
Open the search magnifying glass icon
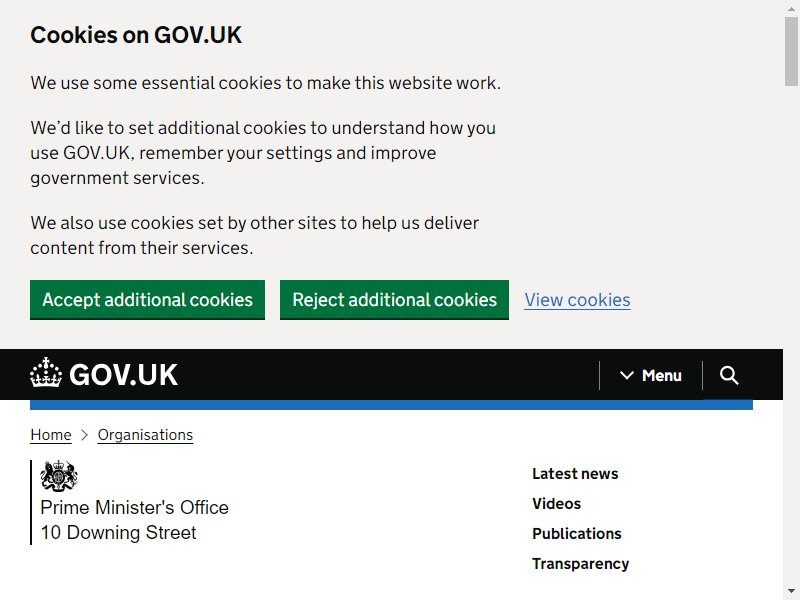click(729, 375)
